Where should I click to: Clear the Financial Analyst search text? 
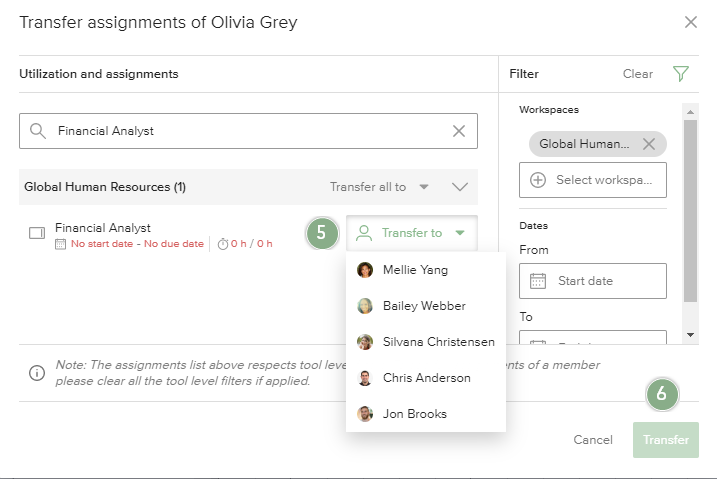point(459,131)
